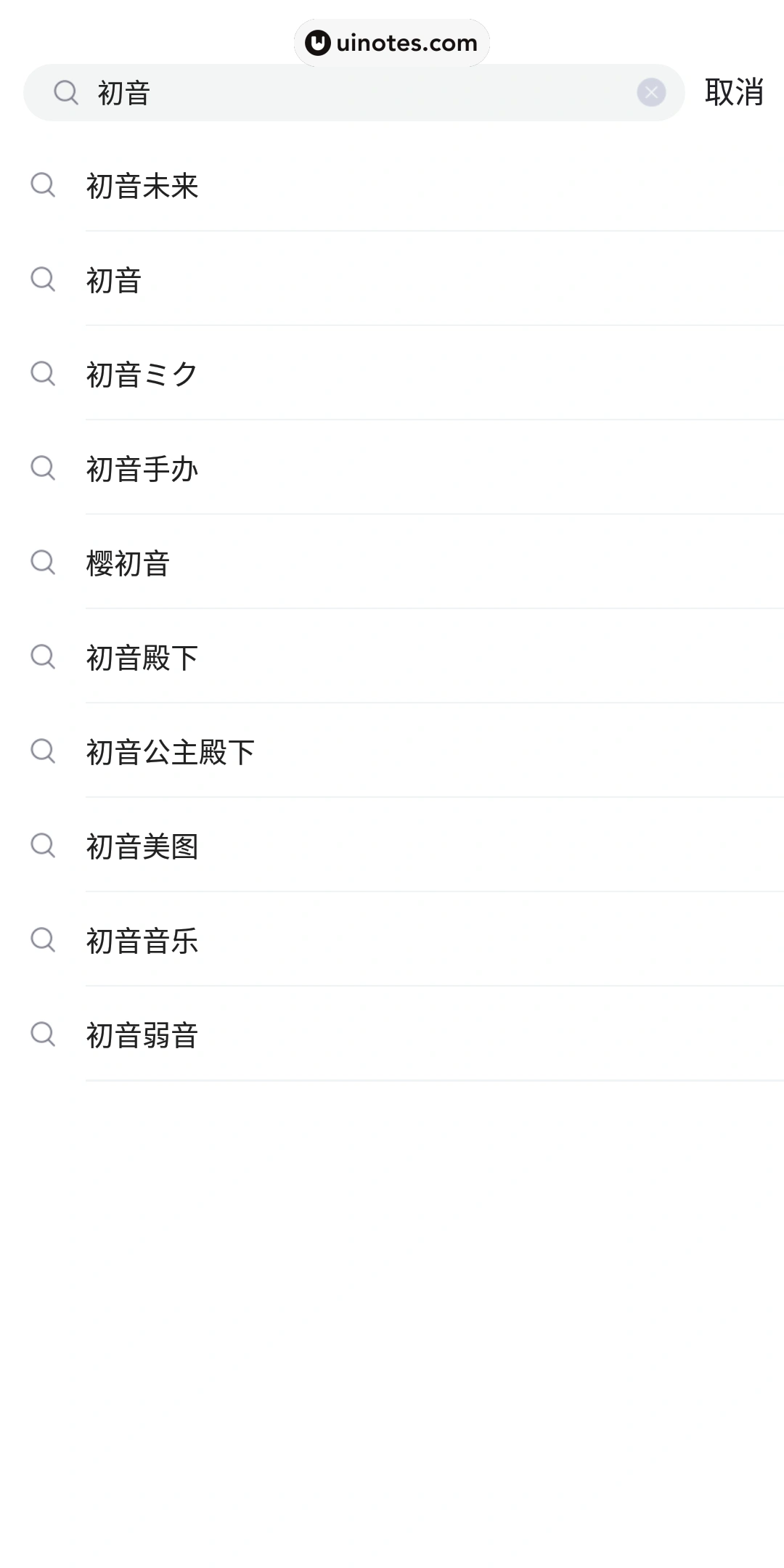
Task: Tap search icon beside 初音美图 suggestion
Action: 43,846
